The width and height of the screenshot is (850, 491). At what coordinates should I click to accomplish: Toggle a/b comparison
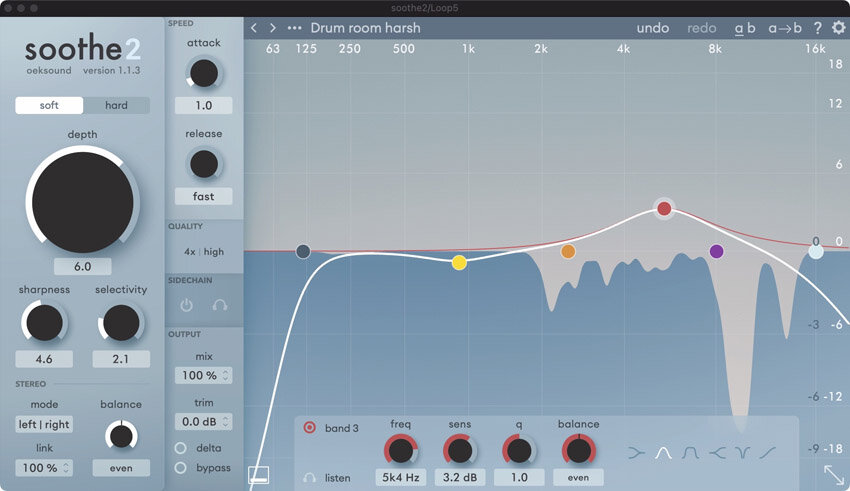(745, 28)
